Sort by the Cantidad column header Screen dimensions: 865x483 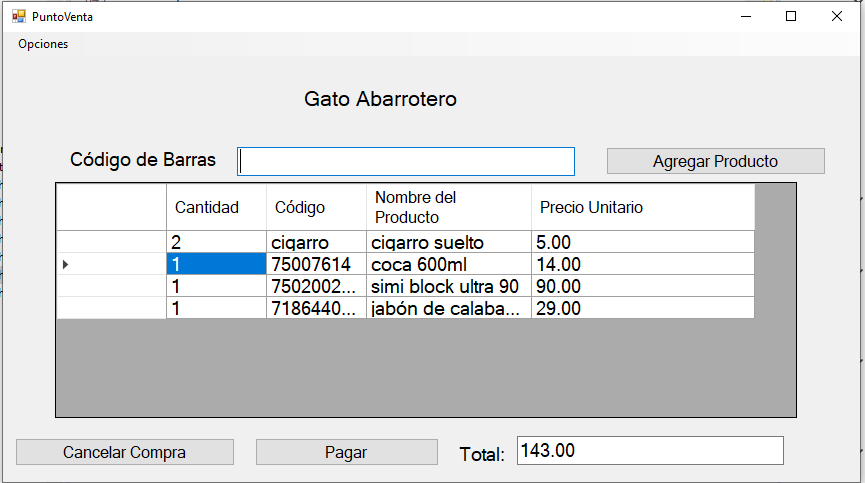216,207
